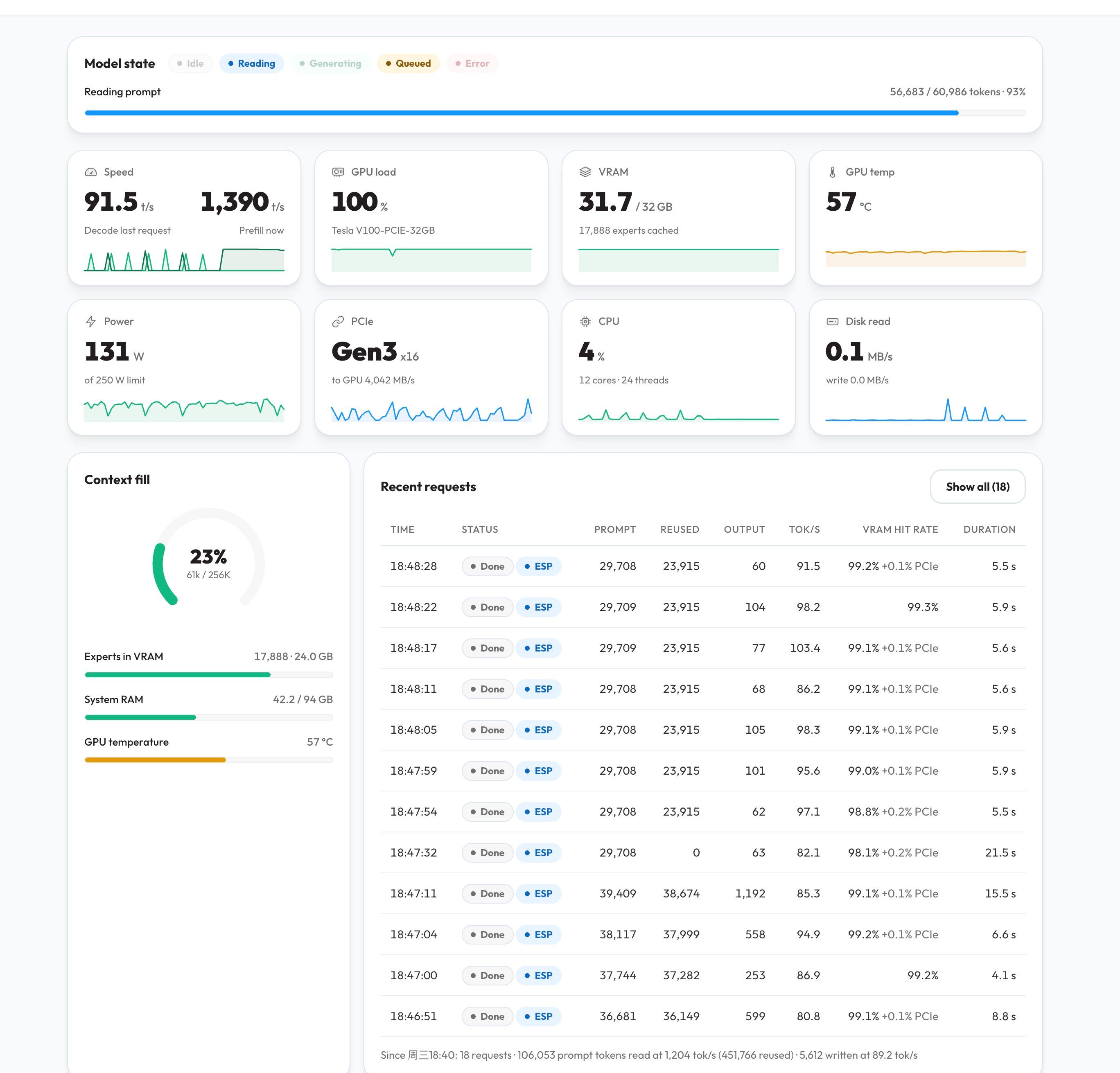Click the System RAM usage bar
The width and height of the screenshot is (1120, 1073).
[209, 718]
